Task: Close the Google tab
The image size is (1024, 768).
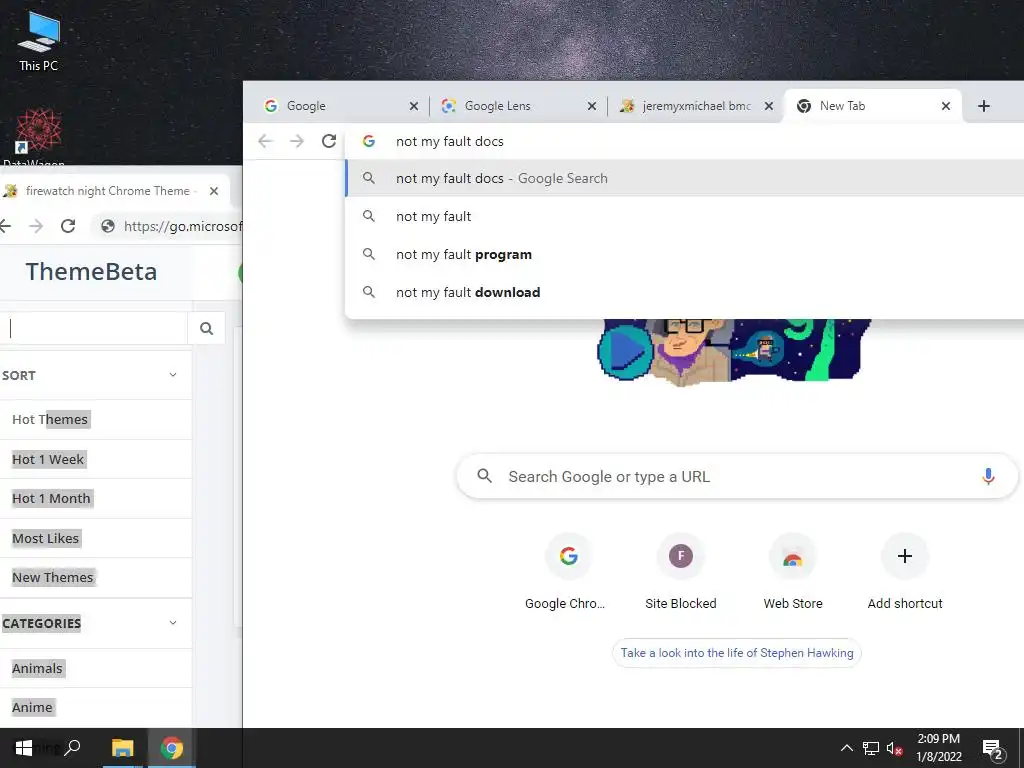Action: coord(413,106)
